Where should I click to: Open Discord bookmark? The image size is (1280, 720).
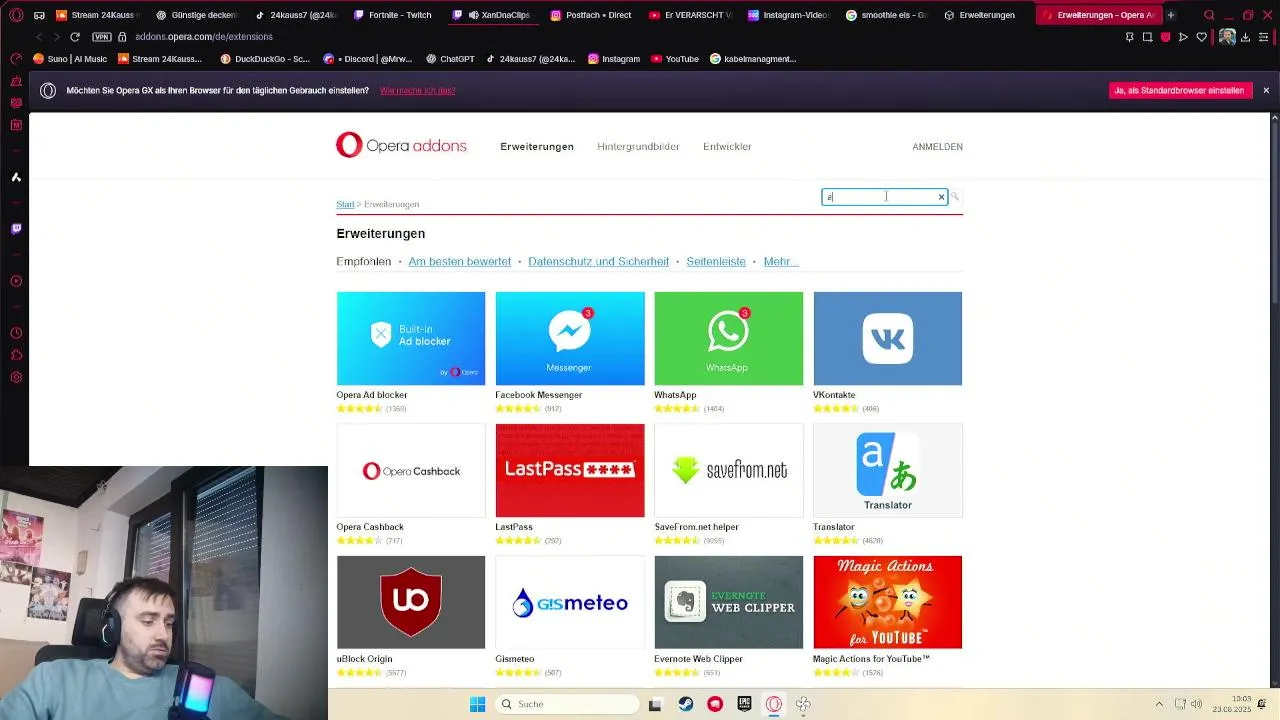[x=368, y=59]
